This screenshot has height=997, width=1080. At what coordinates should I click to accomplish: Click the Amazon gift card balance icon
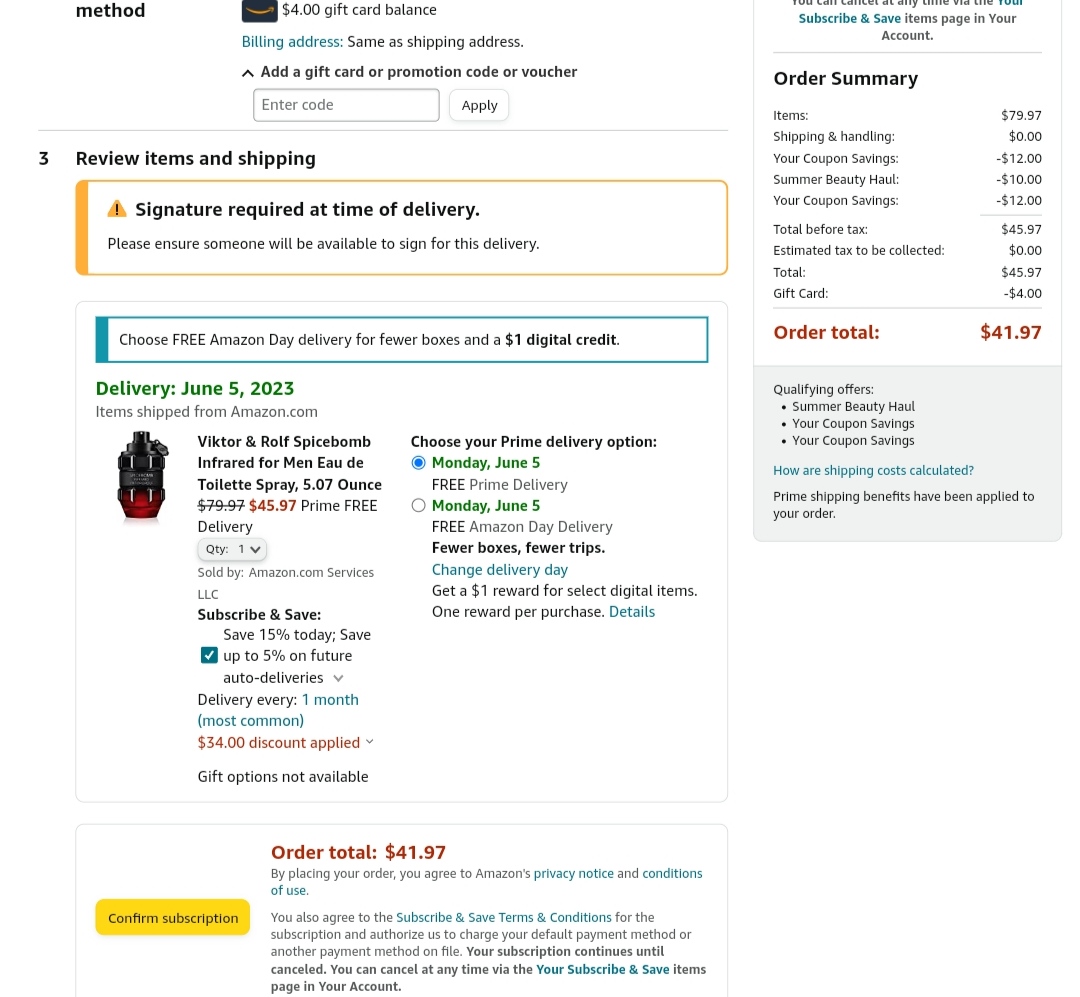(x=259, y=10)
